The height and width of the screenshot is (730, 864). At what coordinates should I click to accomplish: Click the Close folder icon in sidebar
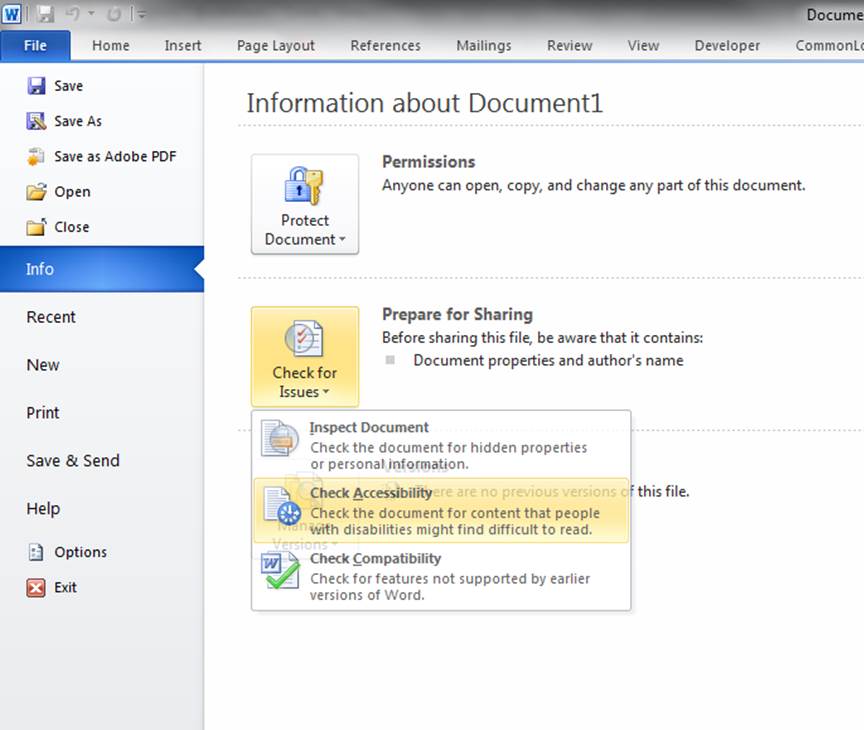(x=36, y=227)
